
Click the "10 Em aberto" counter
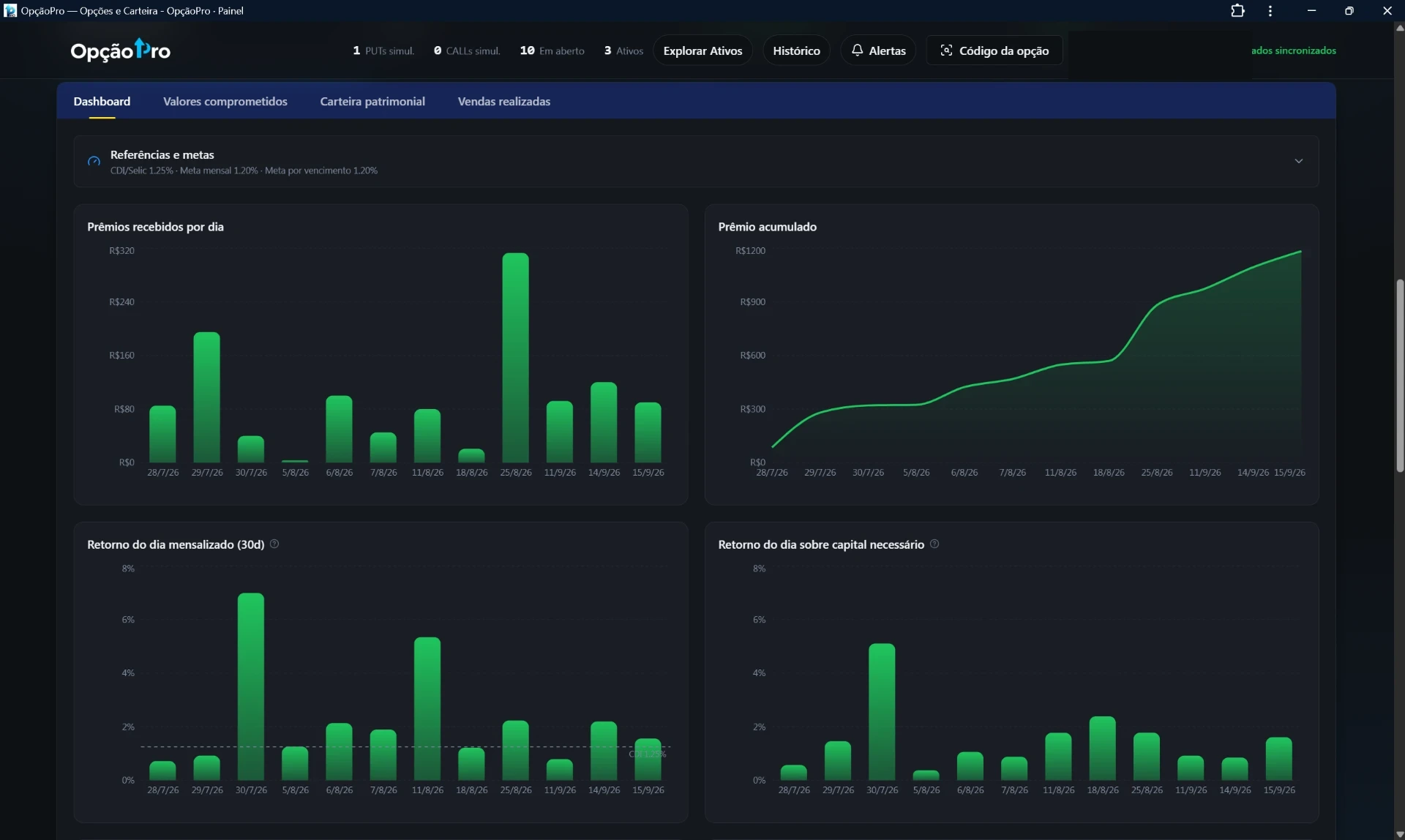point(552,50)
